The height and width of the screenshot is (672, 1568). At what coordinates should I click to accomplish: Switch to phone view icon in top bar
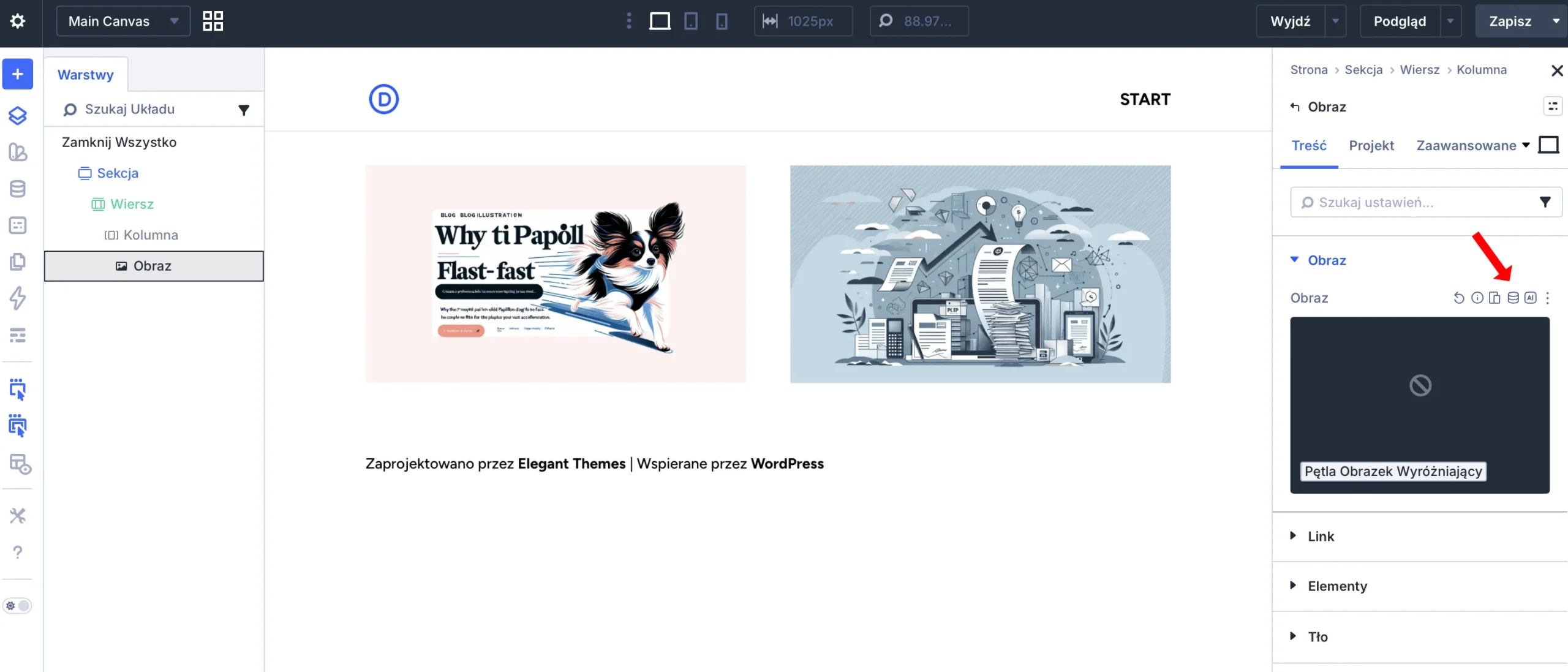point(722,21)
